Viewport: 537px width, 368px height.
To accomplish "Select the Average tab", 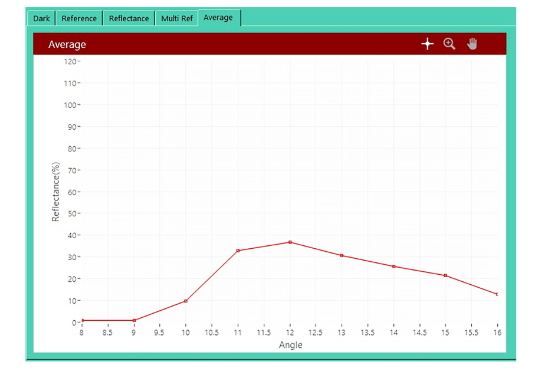I will click(218, 17).
